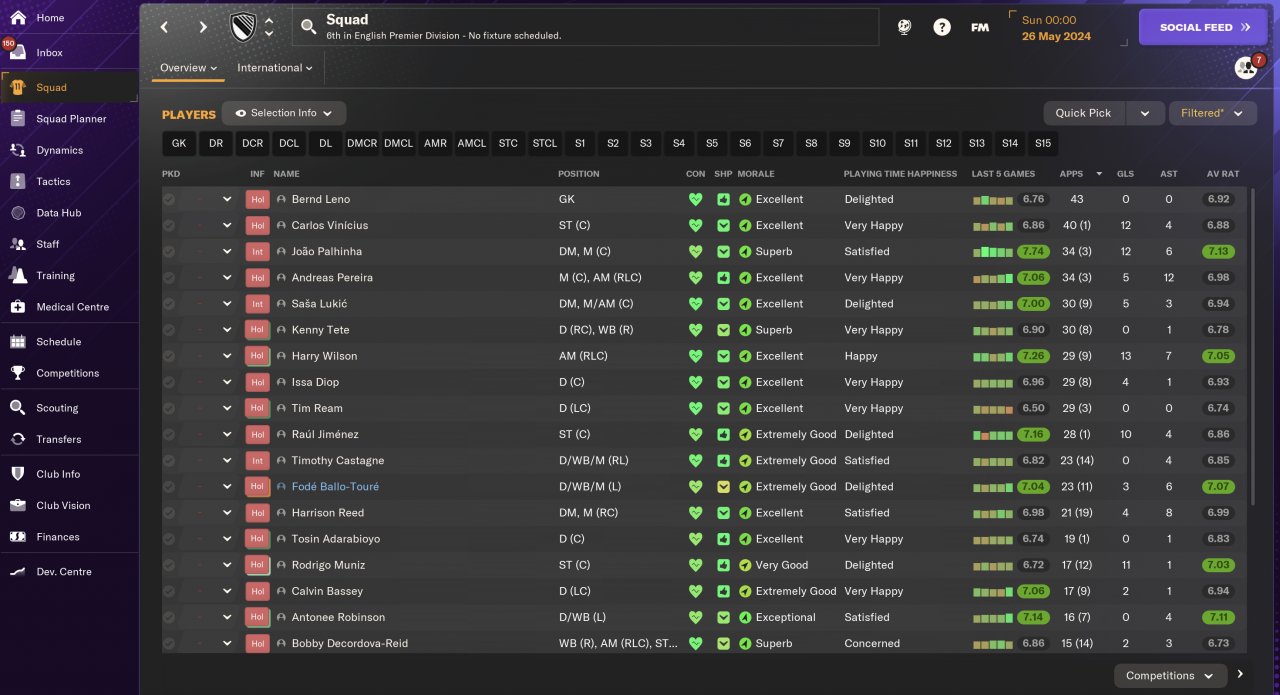
Task: Toggle Harry Wilson's picked status circle
Action: [x=169, y=356]
